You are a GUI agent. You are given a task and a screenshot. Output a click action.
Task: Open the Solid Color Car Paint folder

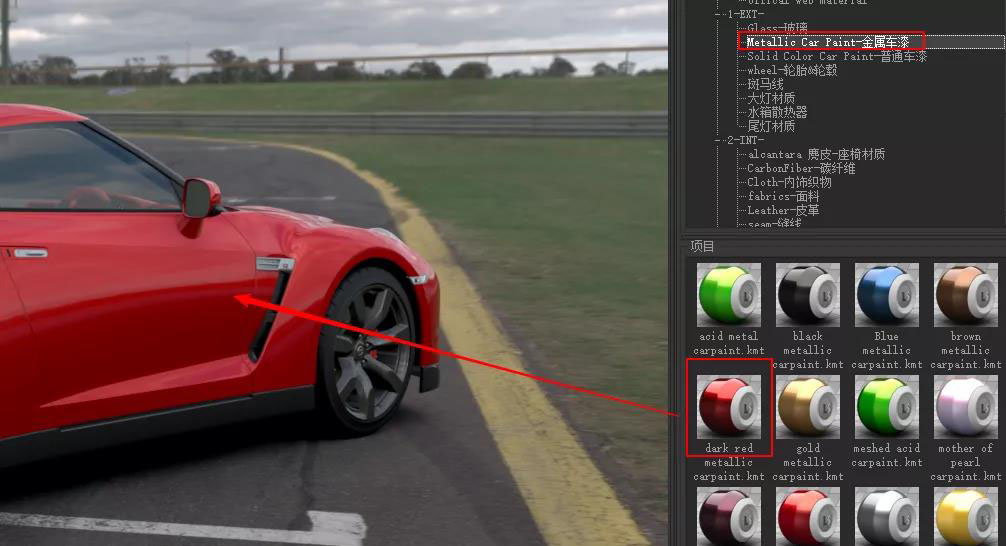tap(836, 57)
